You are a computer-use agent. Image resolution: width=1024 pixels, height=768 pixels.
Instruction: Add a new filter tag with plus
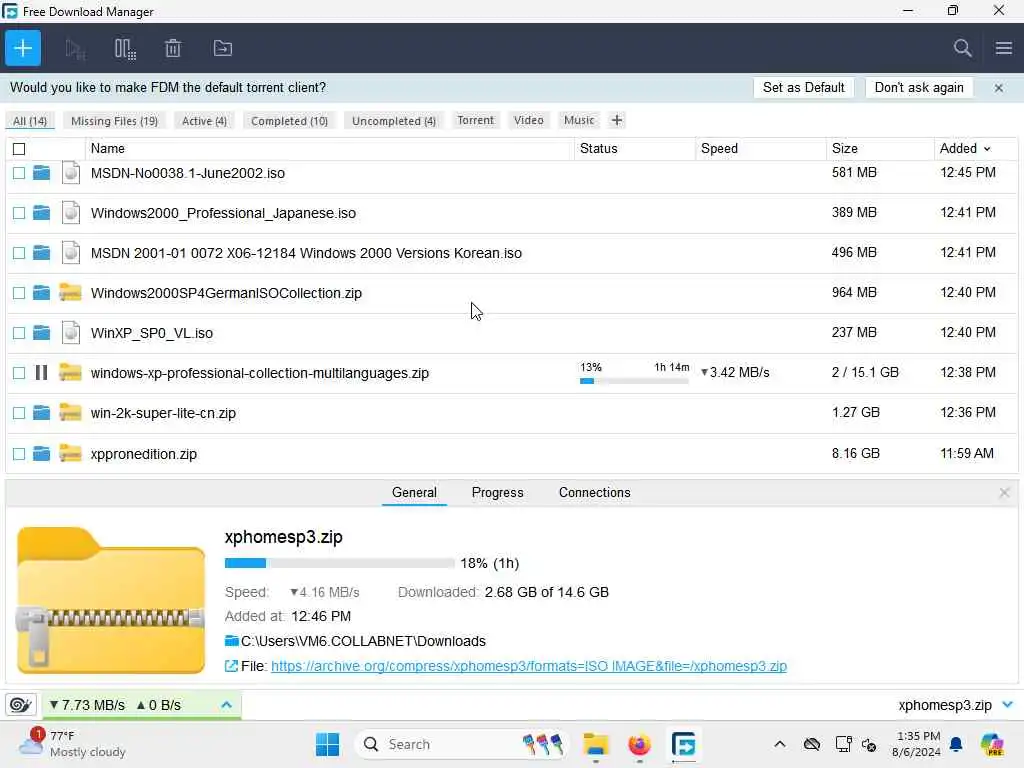616,120
